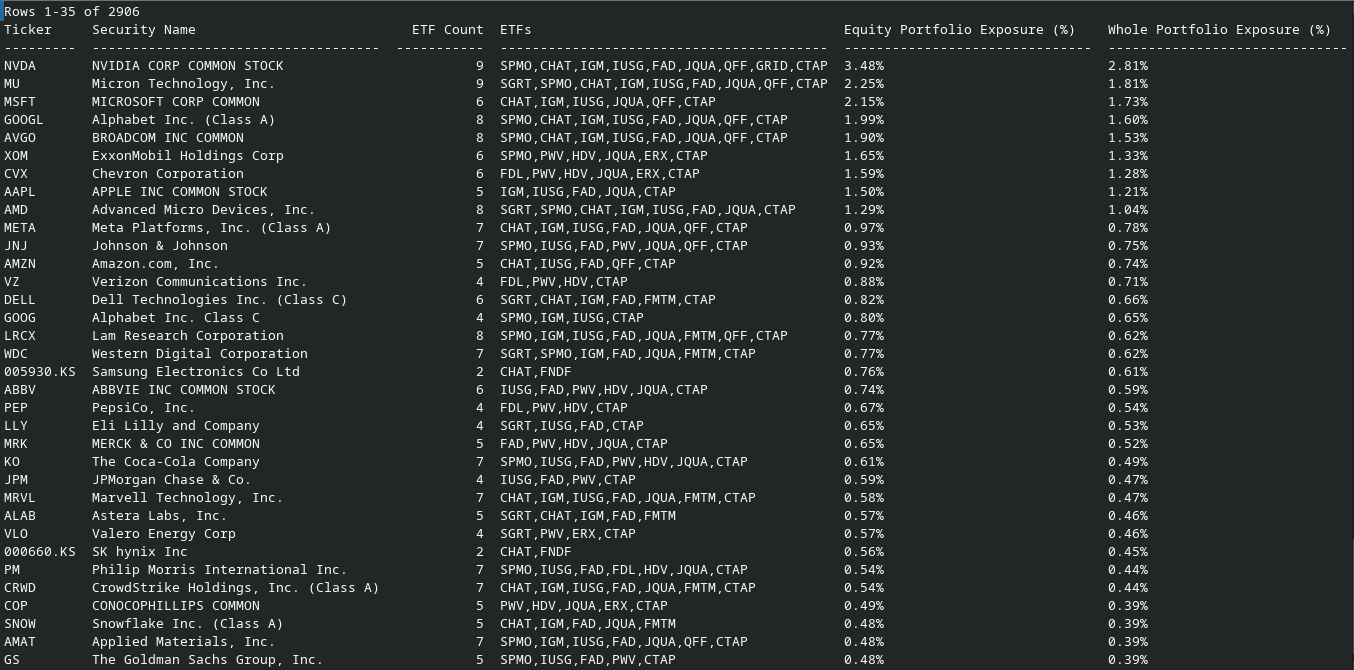
Task: Click the ETF Count column header
Action: pyautogui.click(x=448, y=30)
